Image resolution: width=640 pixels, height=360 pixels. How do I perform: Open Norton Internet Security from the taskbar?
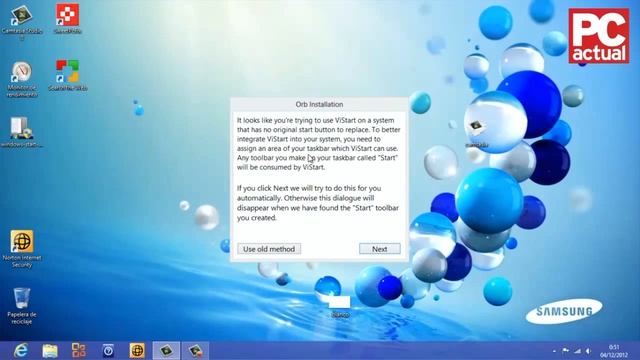[137, 351]
